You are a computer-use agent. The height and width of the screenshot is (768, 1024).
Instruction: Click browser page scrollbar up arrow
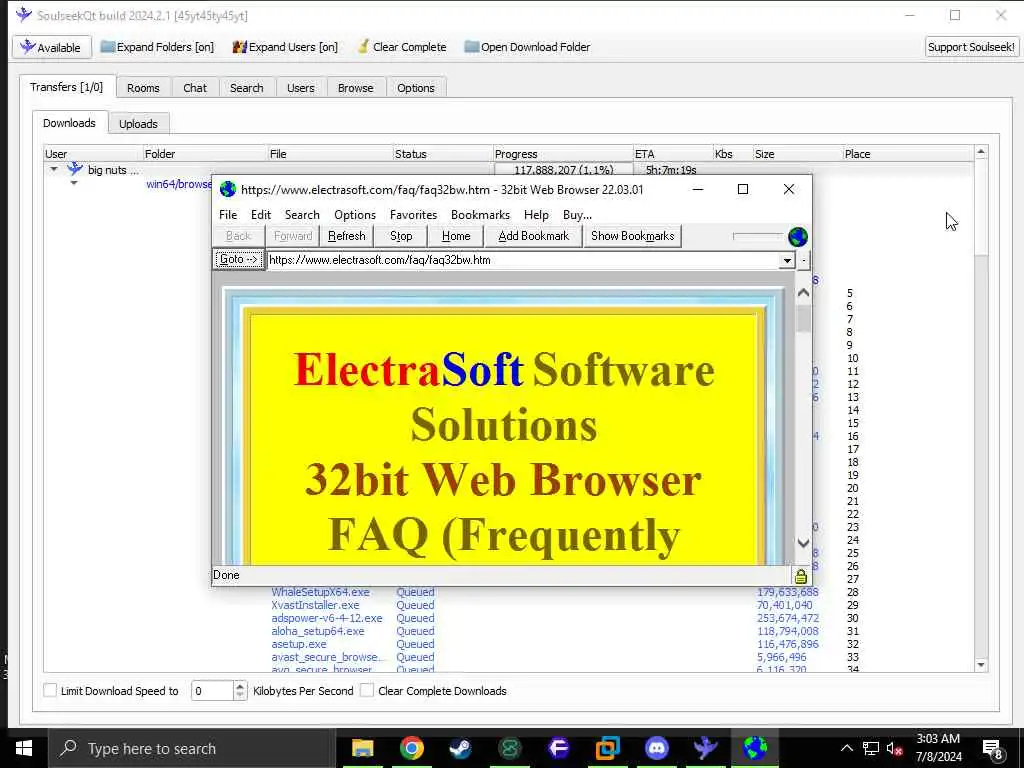click(803, 293)
